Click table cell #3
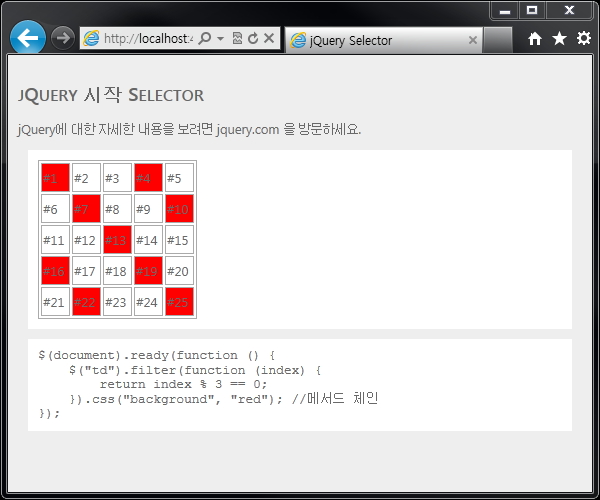 tap(117, 178)
